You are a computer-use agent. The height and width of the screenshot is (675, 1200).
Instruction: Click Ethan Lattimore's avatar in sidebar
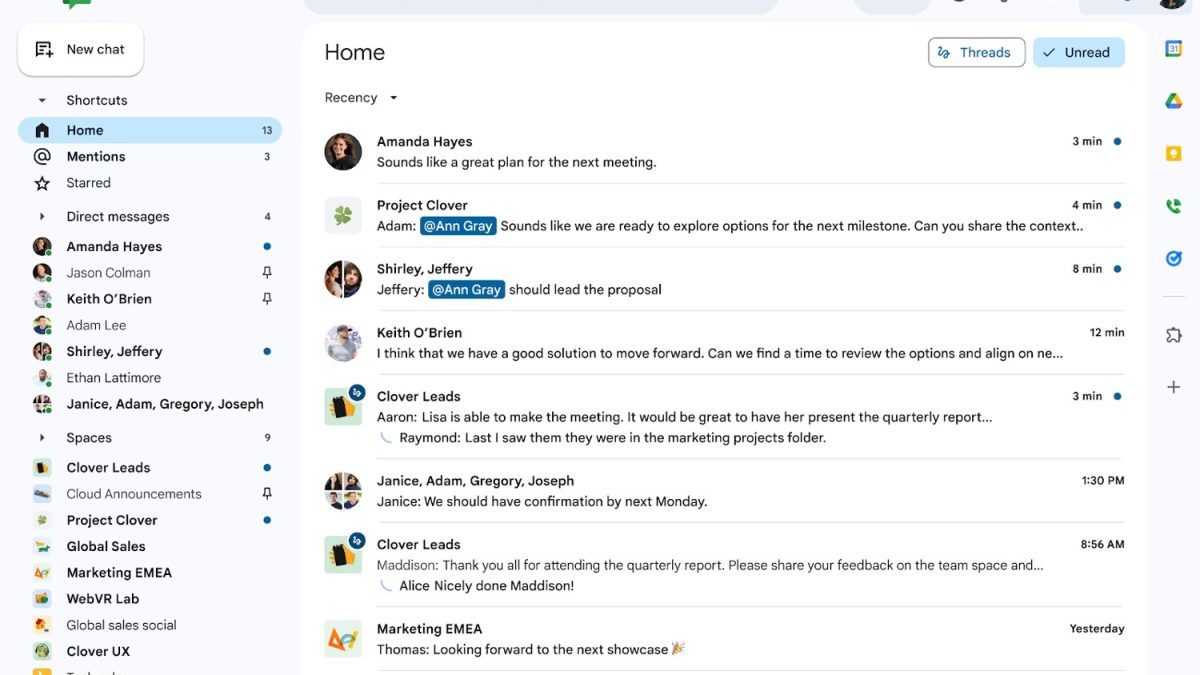pos(42,378)
